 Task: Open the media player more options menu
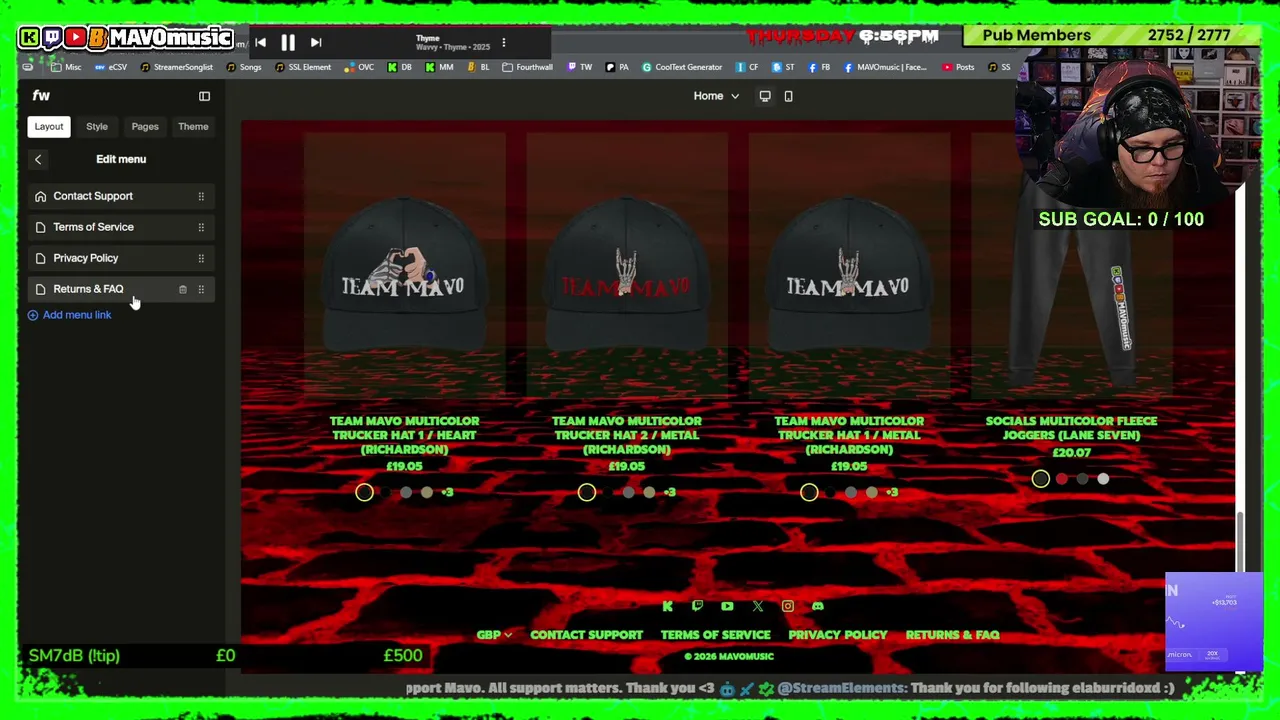coord(504,42)
